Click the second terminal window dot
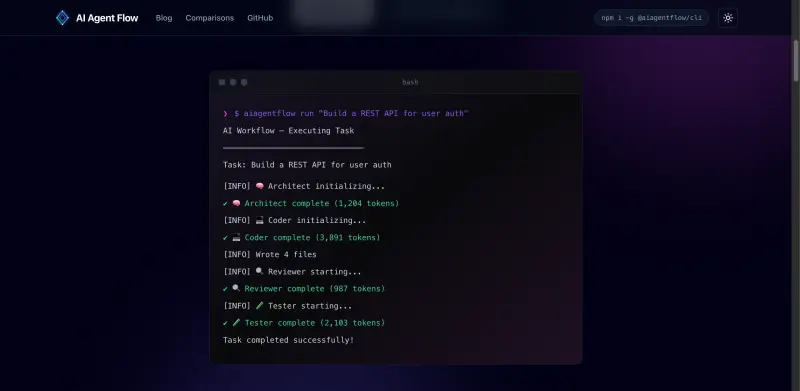 point(233,82)
